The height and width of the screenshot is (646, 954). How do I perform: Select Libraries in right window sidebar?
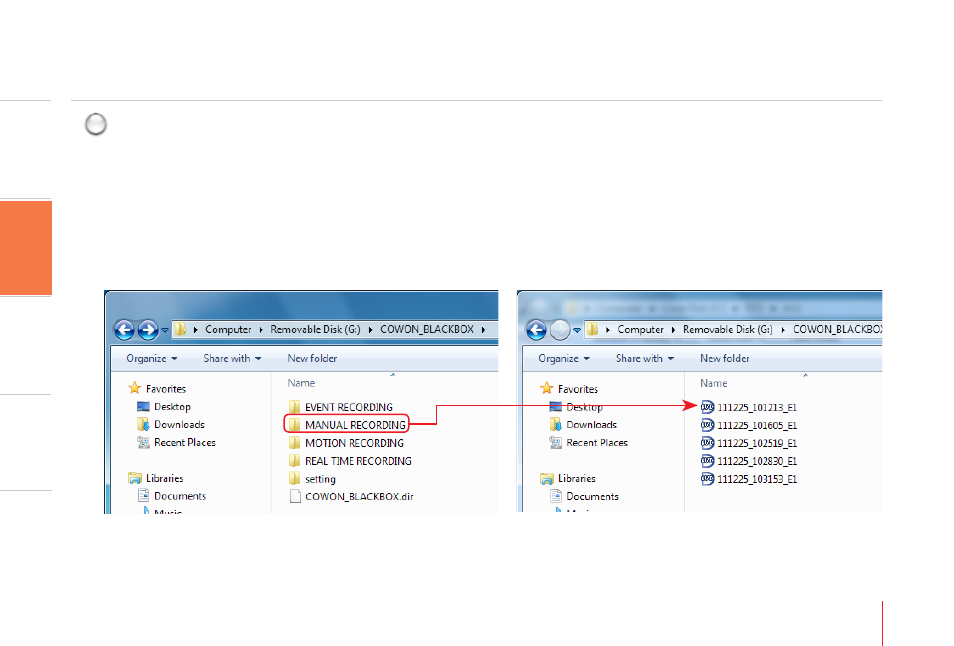(x=568, y=478)
